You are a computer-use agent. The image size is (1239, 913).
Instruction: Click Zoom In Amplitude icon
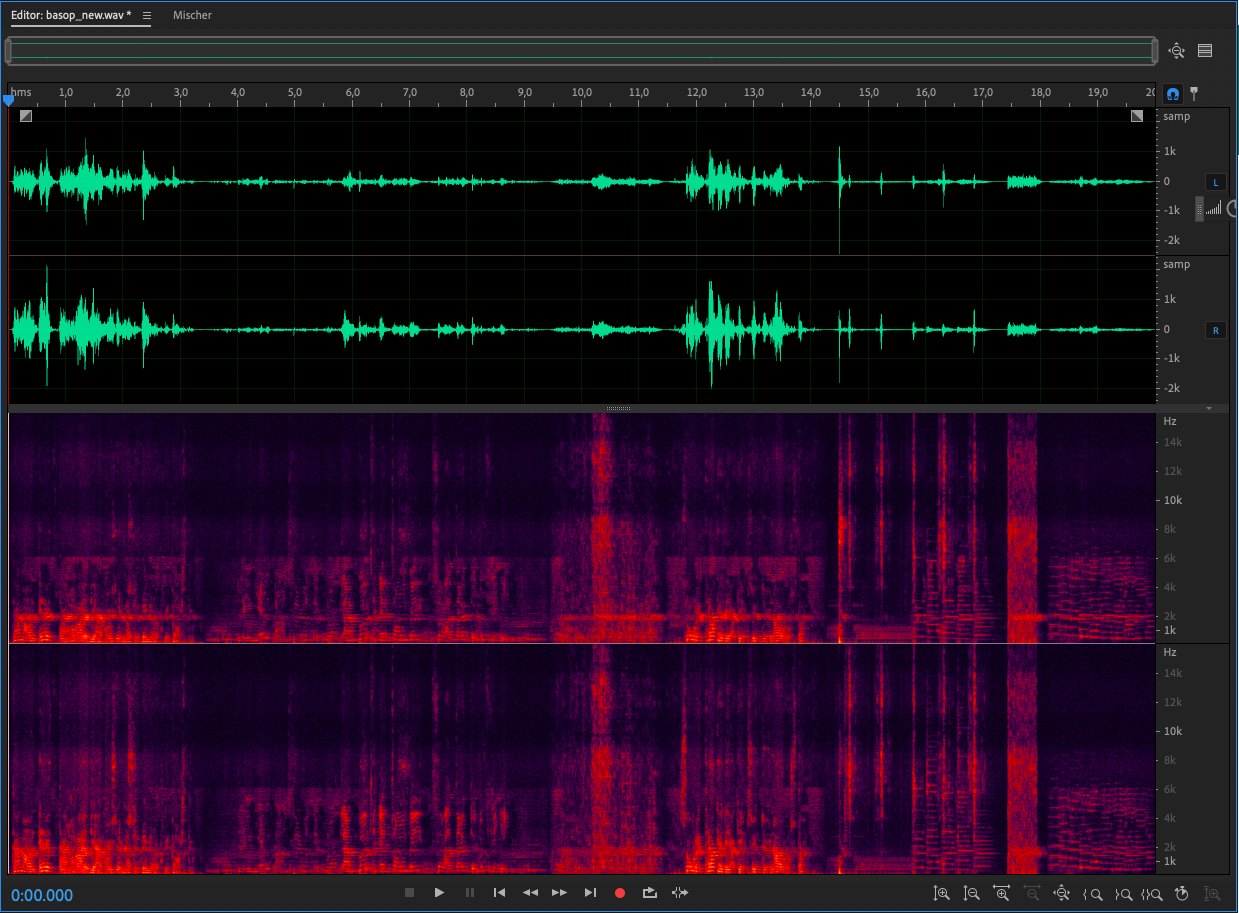[x=940, y=894]
